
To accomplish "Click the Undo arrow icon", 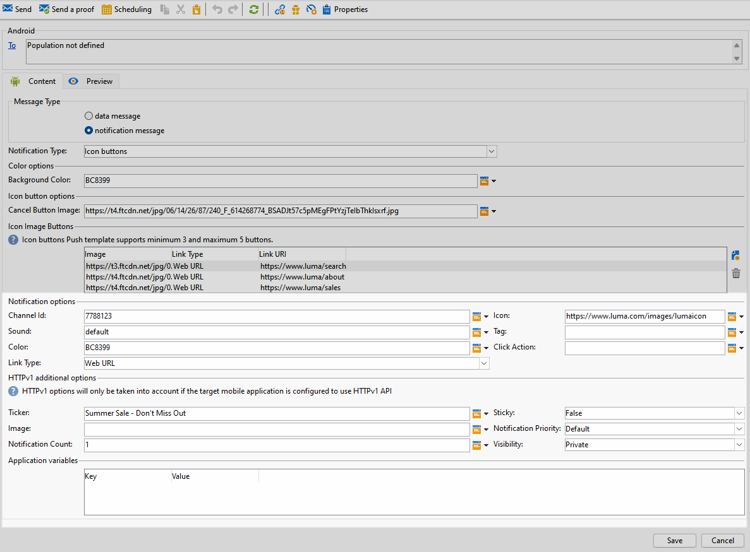I will tap(217, 9).
